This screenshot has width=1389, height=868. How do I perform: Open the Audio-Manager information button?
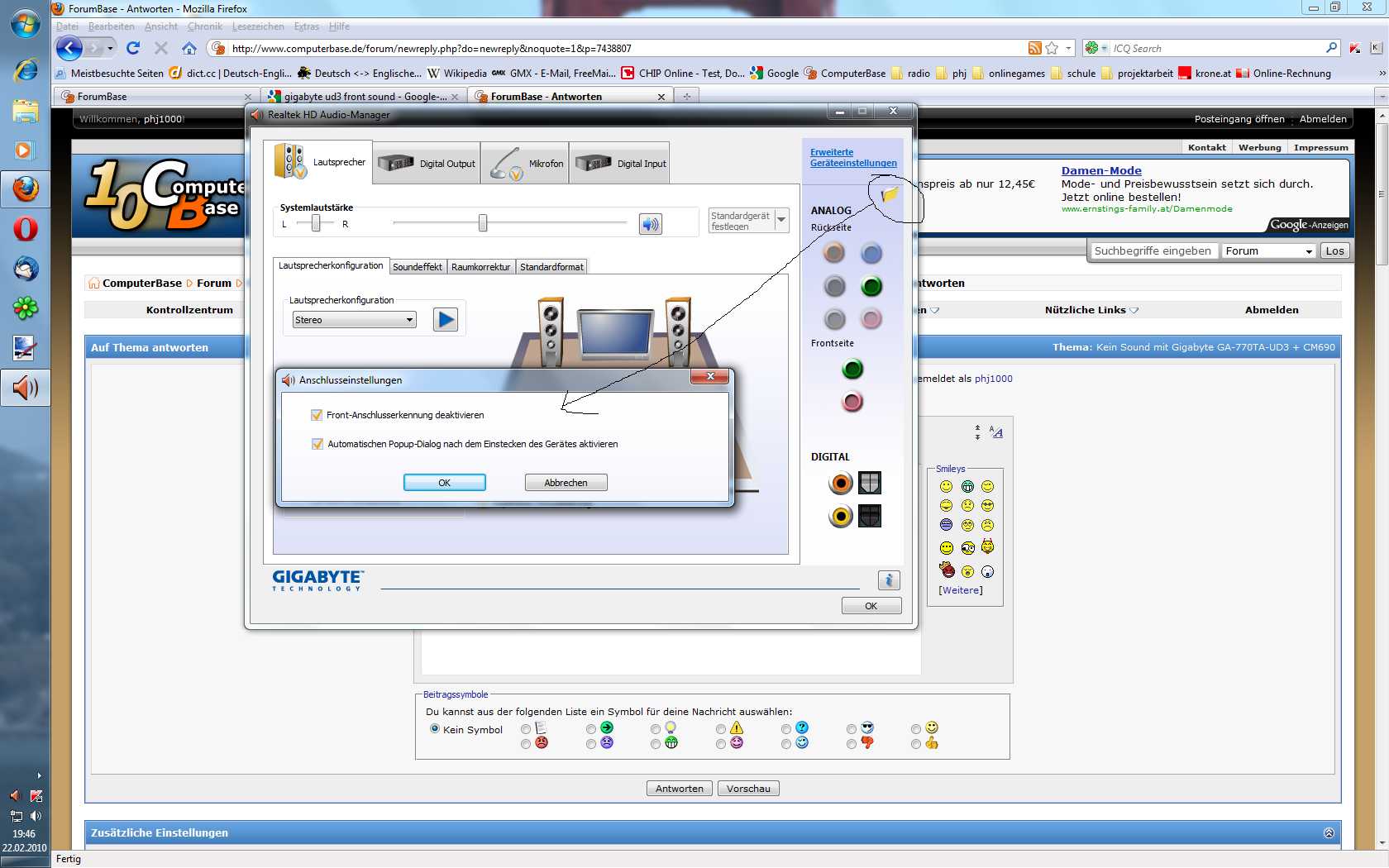[x=889, y=579]
